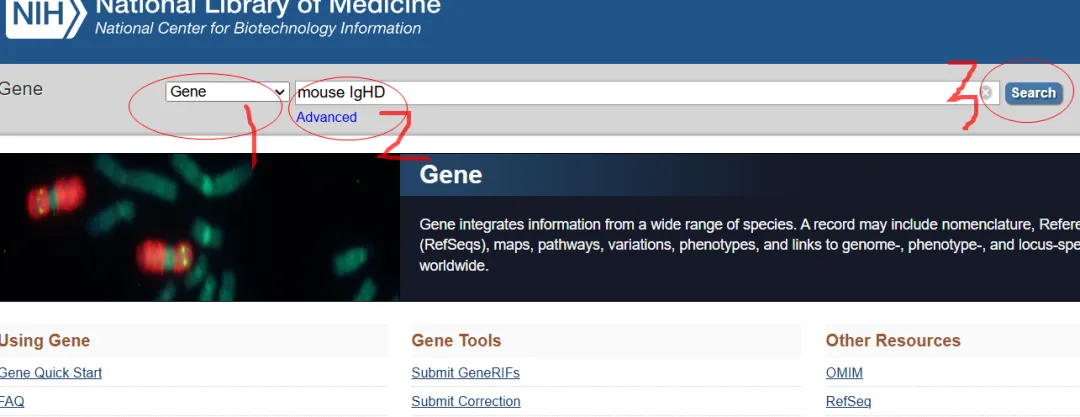This screenshot has width=1080, height=417.
Task: Click the National Center for Biotechnology Information subtitle
Action: pos(258,28)
